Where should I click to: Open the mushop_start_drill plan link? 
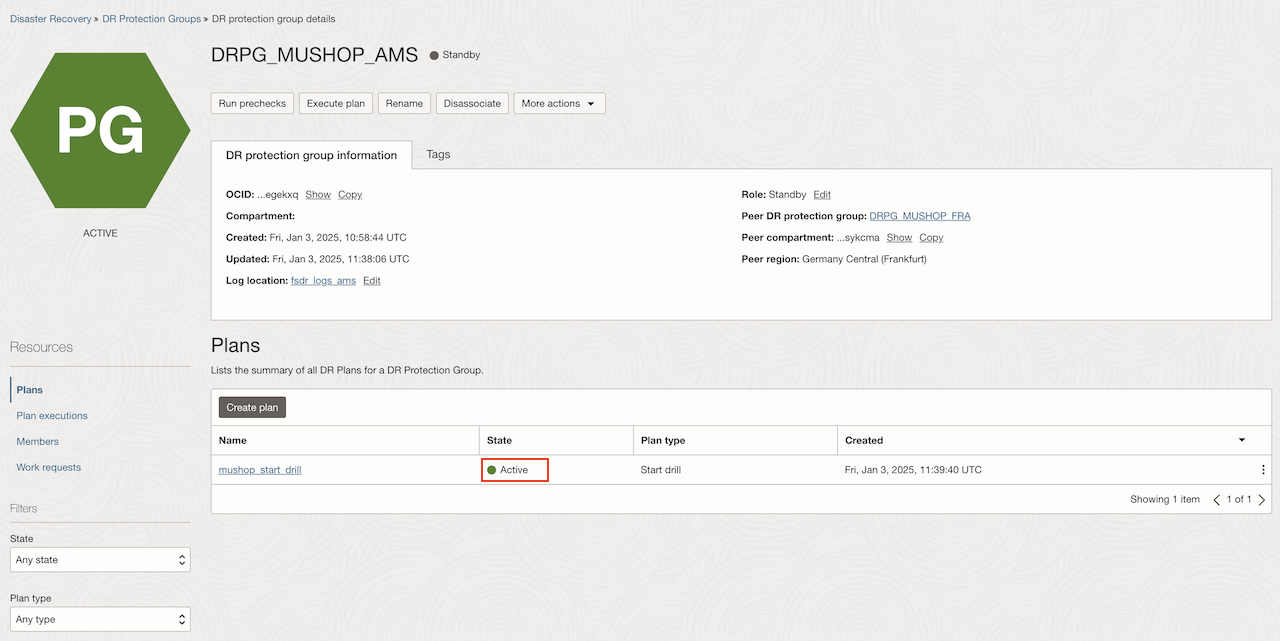tap(260, 470)
